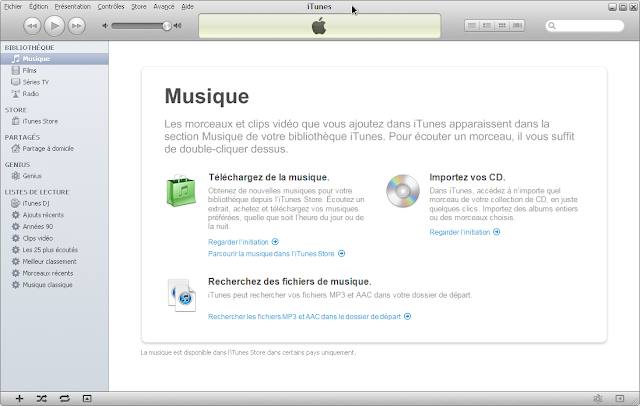Click the music files document icon
Screen dimensions: 640x406
(x=182, y=295)
